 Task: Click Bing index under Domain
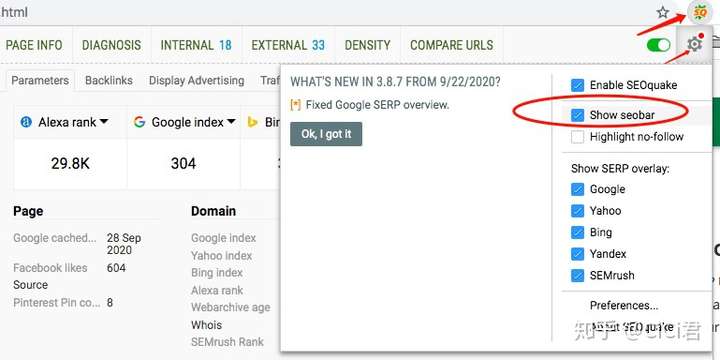coord(217,273)
